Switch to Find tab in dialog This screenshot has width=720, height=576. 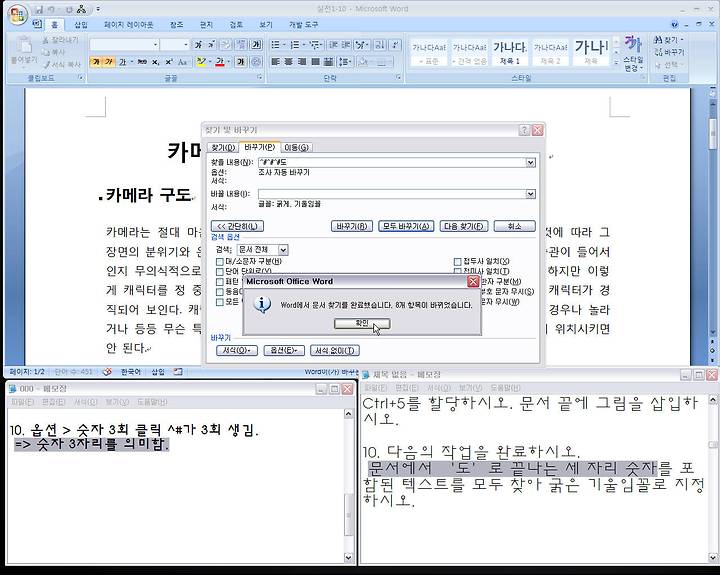pyautogui.click(x=223, y=147)
